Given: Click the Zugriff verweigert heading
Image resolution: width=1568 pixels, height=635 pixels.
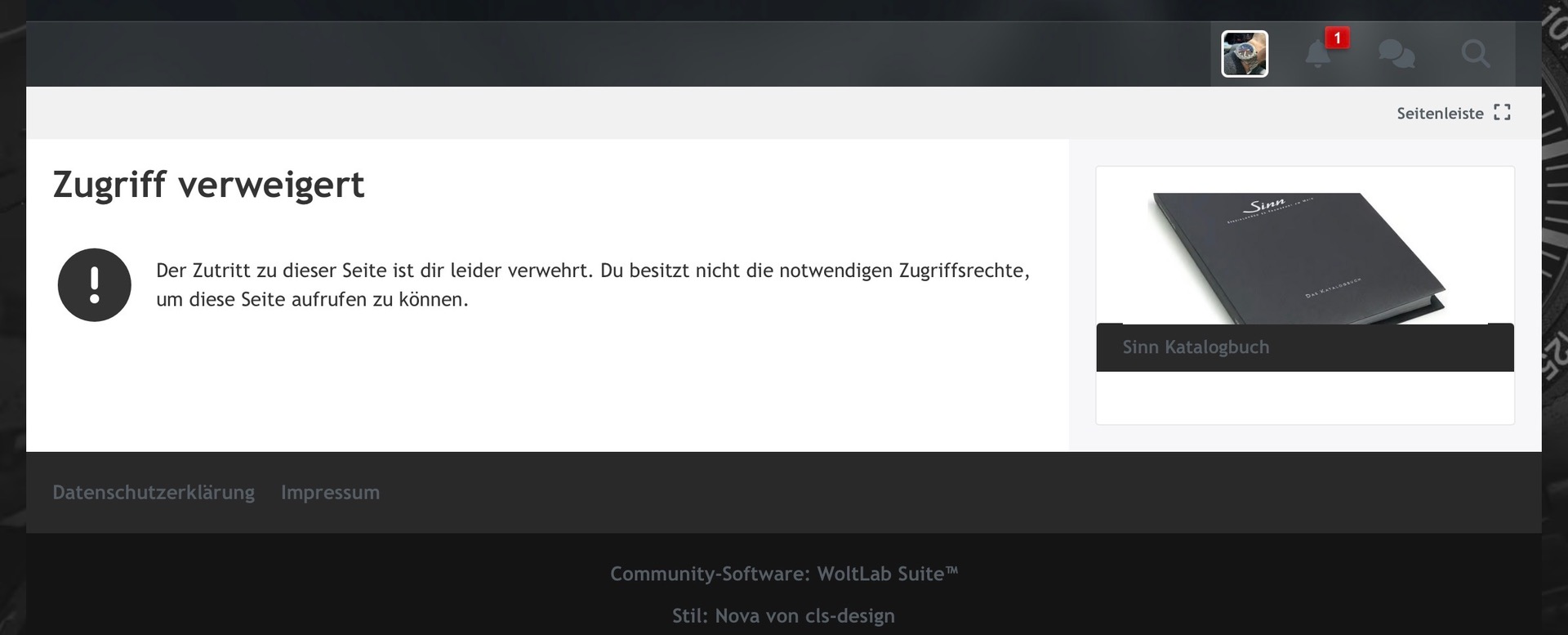Looking at the screenshot, I should pyautogui.click(x=208, y=185).
